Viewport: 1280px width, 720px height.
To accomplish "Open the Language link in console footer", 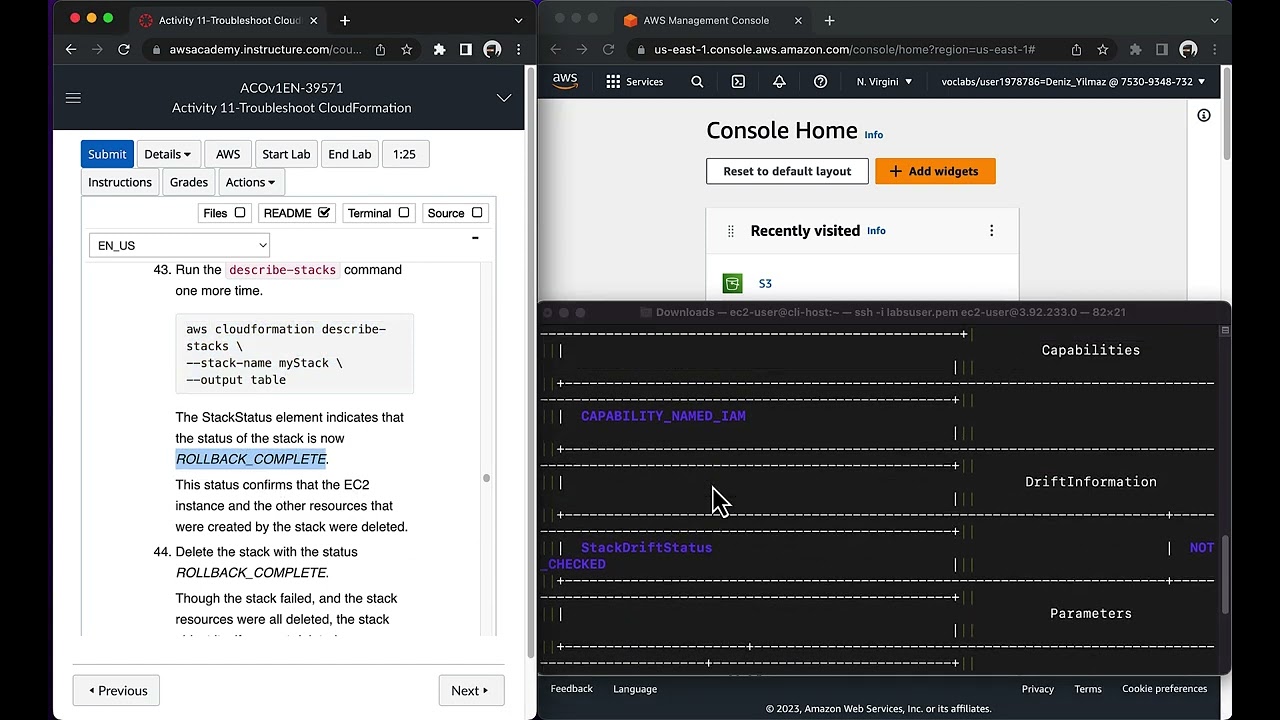I will click(x=635, y=689).
